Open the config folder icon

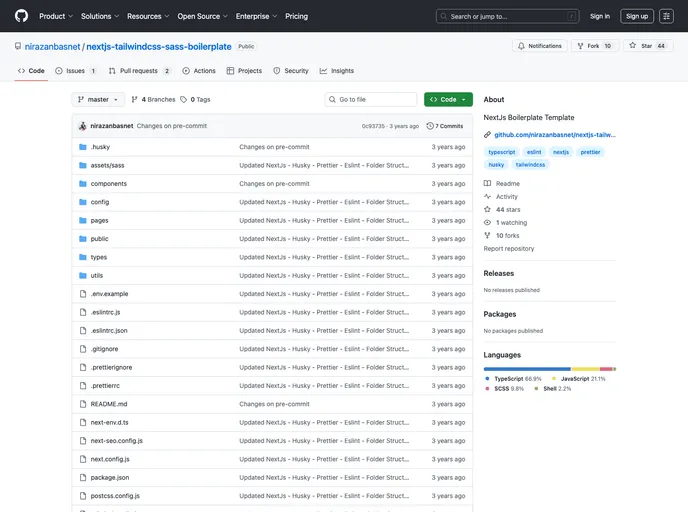[x=82, y=202]
